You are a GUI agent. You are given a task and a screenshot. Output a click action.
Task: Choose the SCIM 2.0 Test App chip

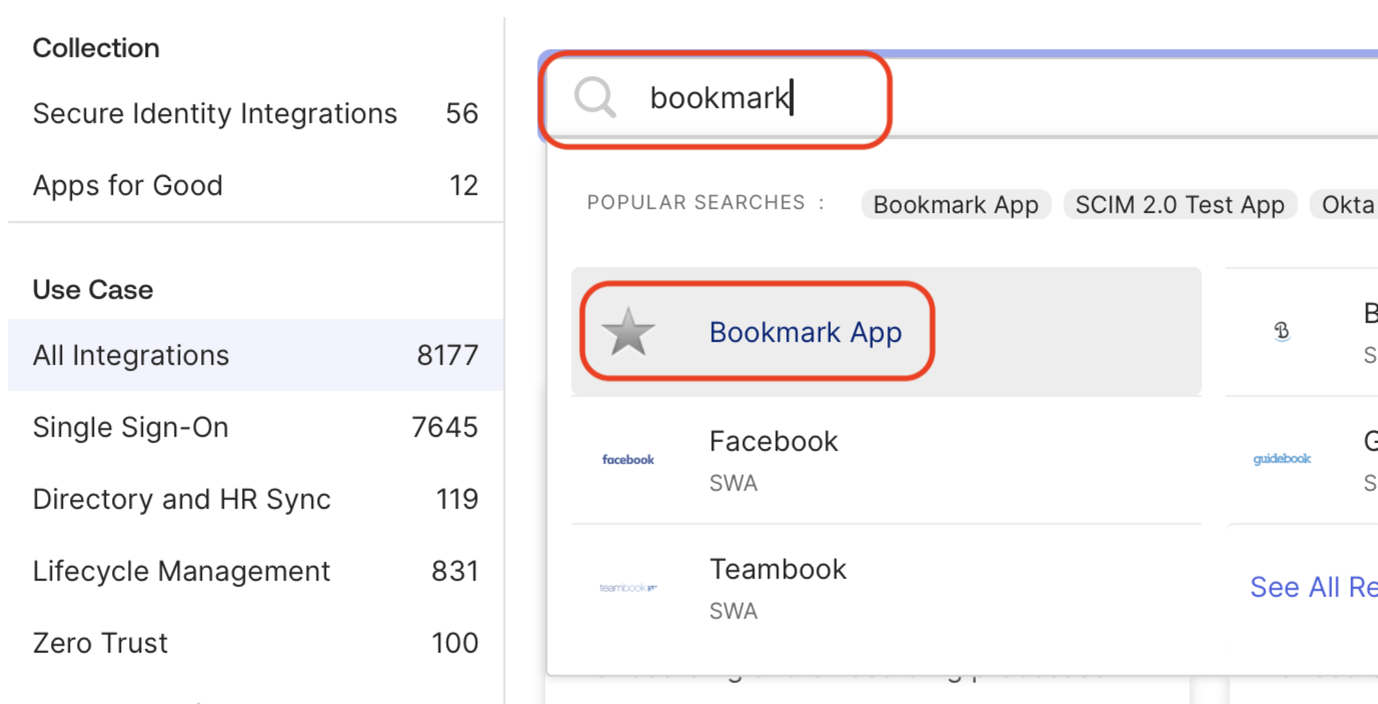[x=1180, y=204]
